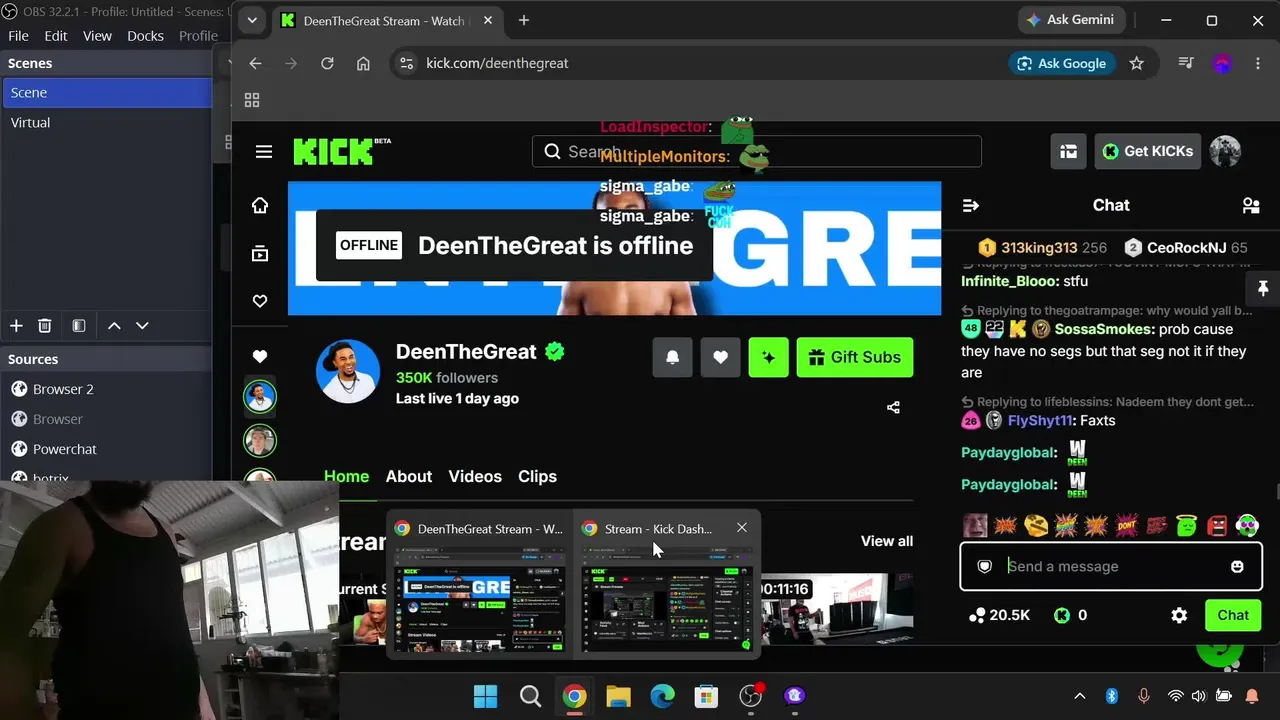1280x720 pixels.
Task: Open Chrome media controls icon
Action: click(1186, 63)
